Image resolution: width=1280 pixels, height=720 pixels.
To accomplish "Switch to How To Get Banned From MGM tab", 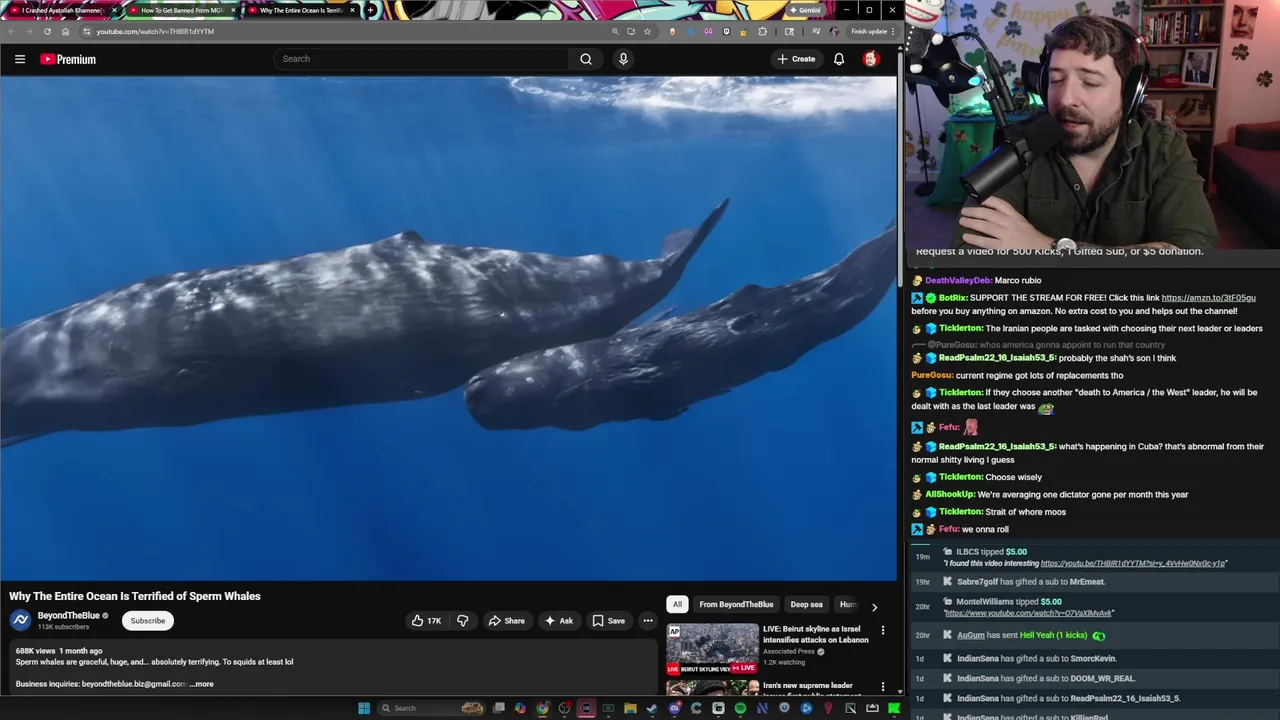I will pyautogui.click(x=180, y=10).
